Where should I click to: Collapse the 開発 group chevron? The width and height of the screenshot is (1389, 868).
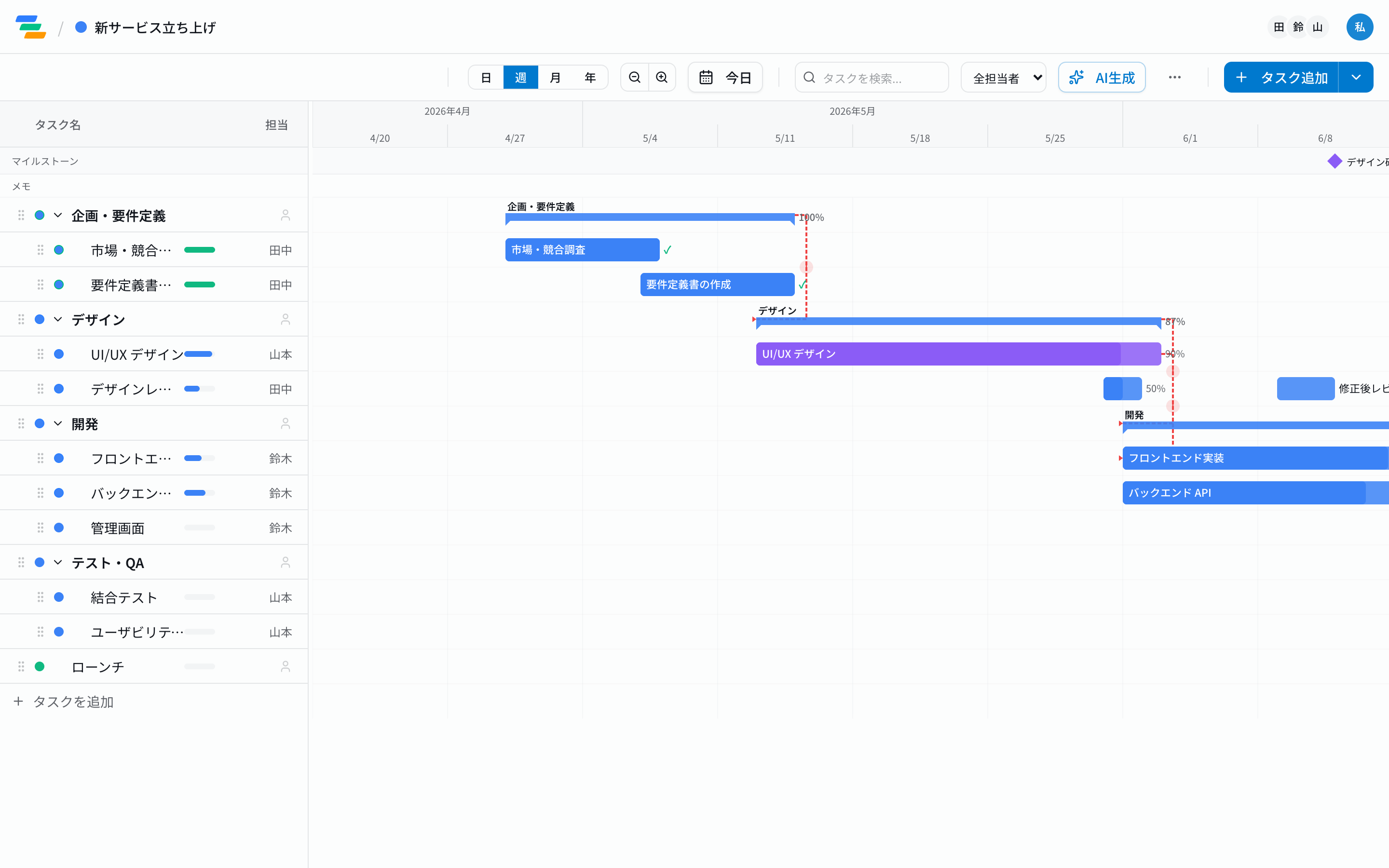tap(58, 424)
